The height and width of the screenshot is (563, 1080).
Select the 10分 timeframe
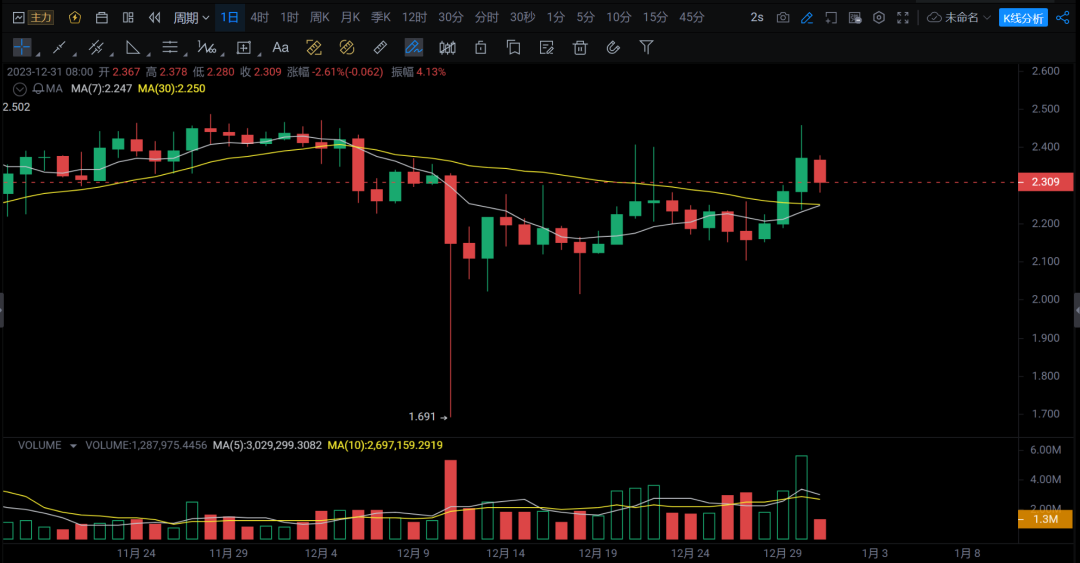(x=619, y=17)
